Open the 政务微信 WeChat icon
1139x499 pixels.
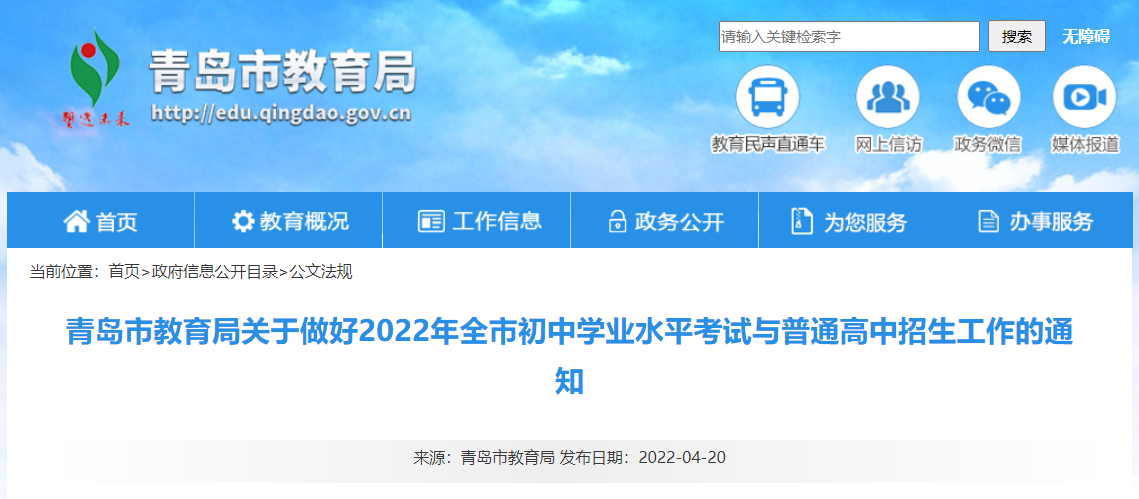click(x=988, y=97)
